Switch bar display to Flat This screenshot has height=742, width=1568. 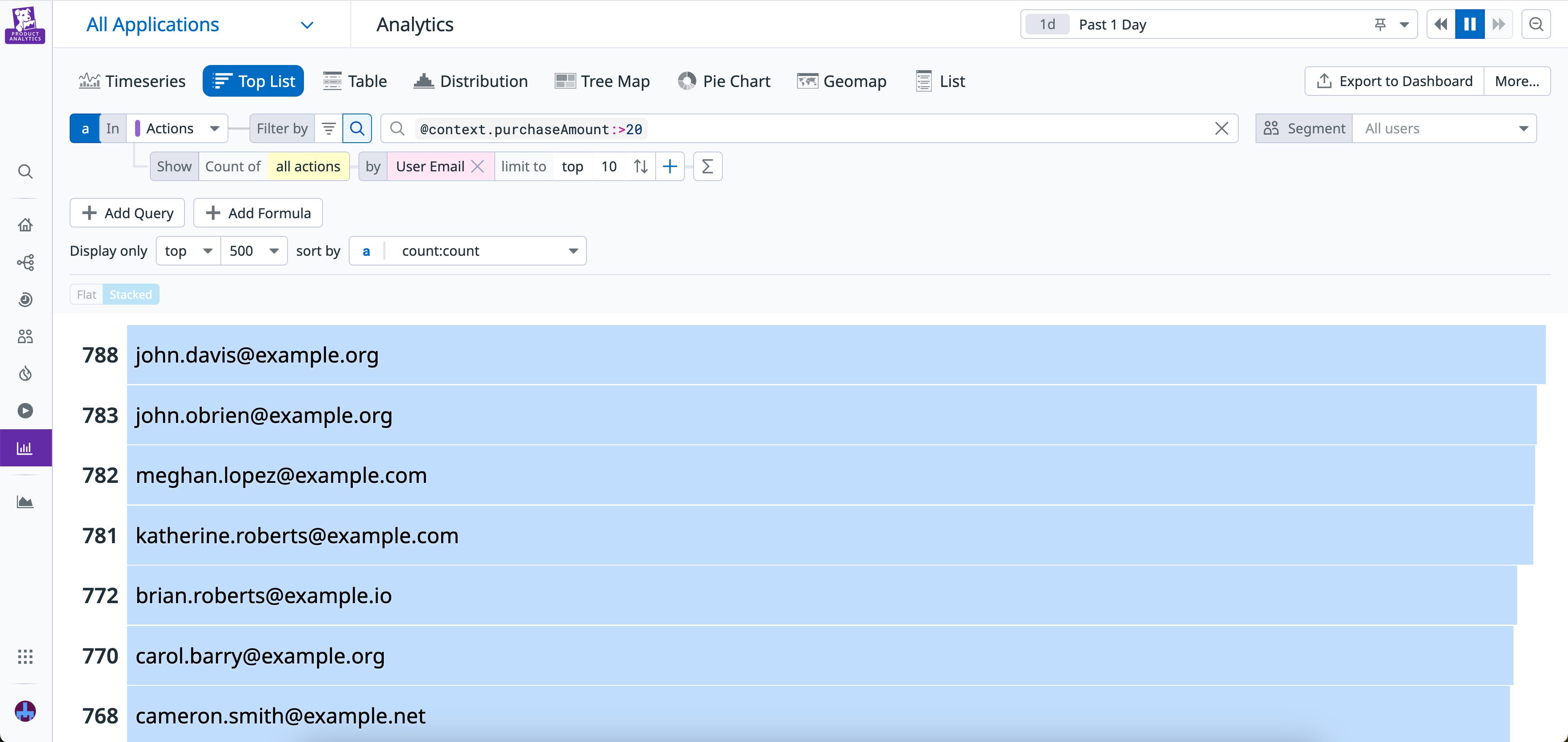pos(87,295)
